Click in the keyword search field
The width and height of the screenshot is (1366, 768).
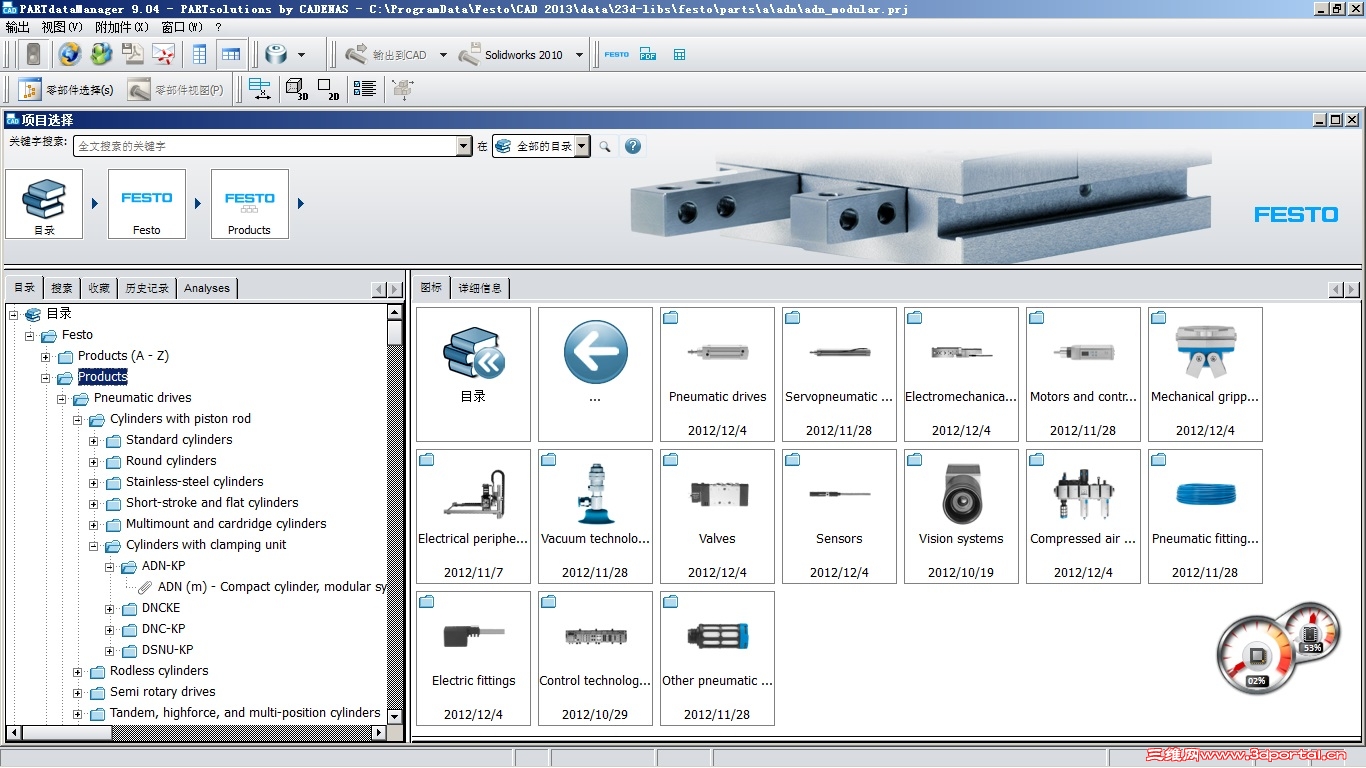[265, 146]
